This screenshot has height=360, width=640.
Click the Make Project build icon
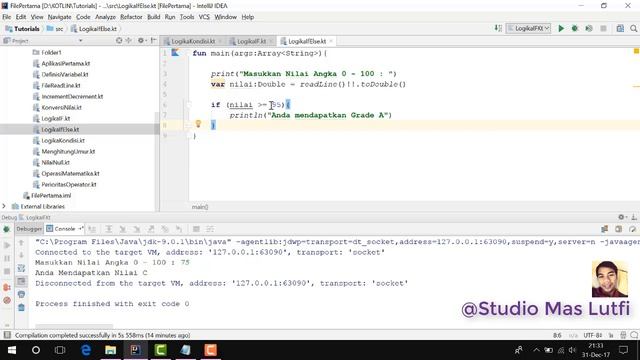(x=498, y=28)
